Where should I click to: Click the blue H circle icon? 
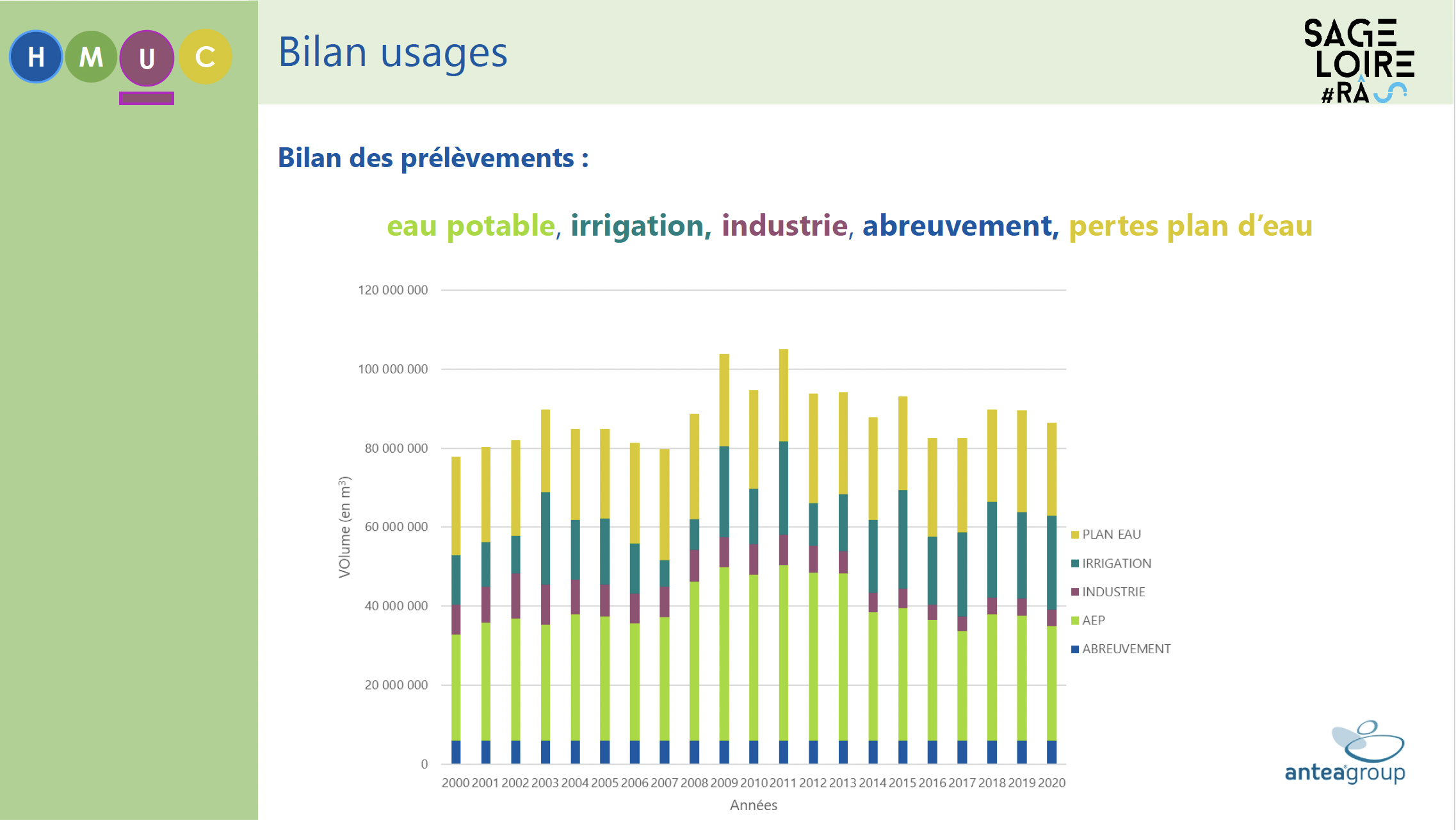click(36, 57)
